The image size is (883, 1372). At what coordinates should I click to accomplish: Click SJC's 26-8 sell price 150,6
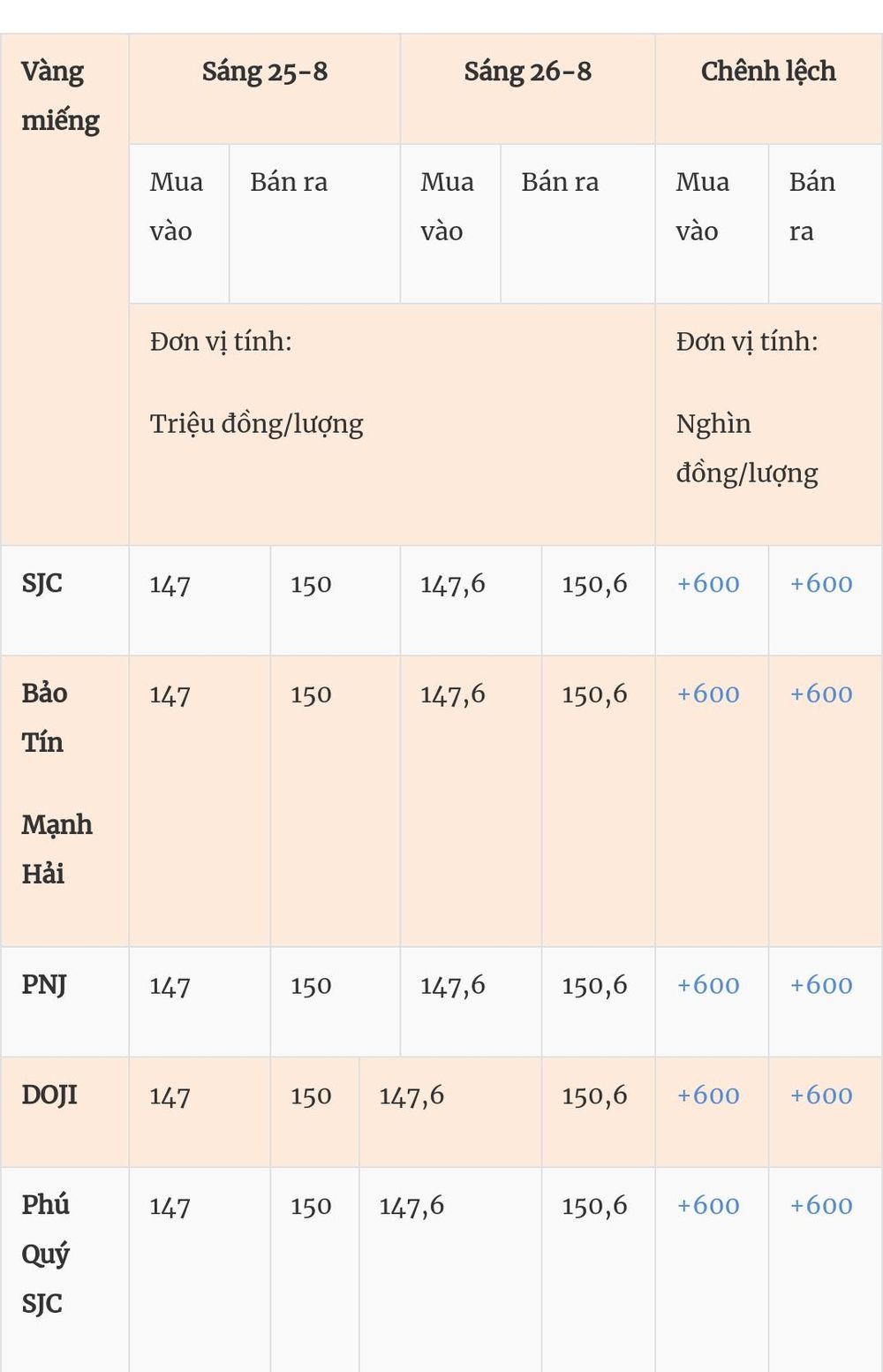point(594,584)
